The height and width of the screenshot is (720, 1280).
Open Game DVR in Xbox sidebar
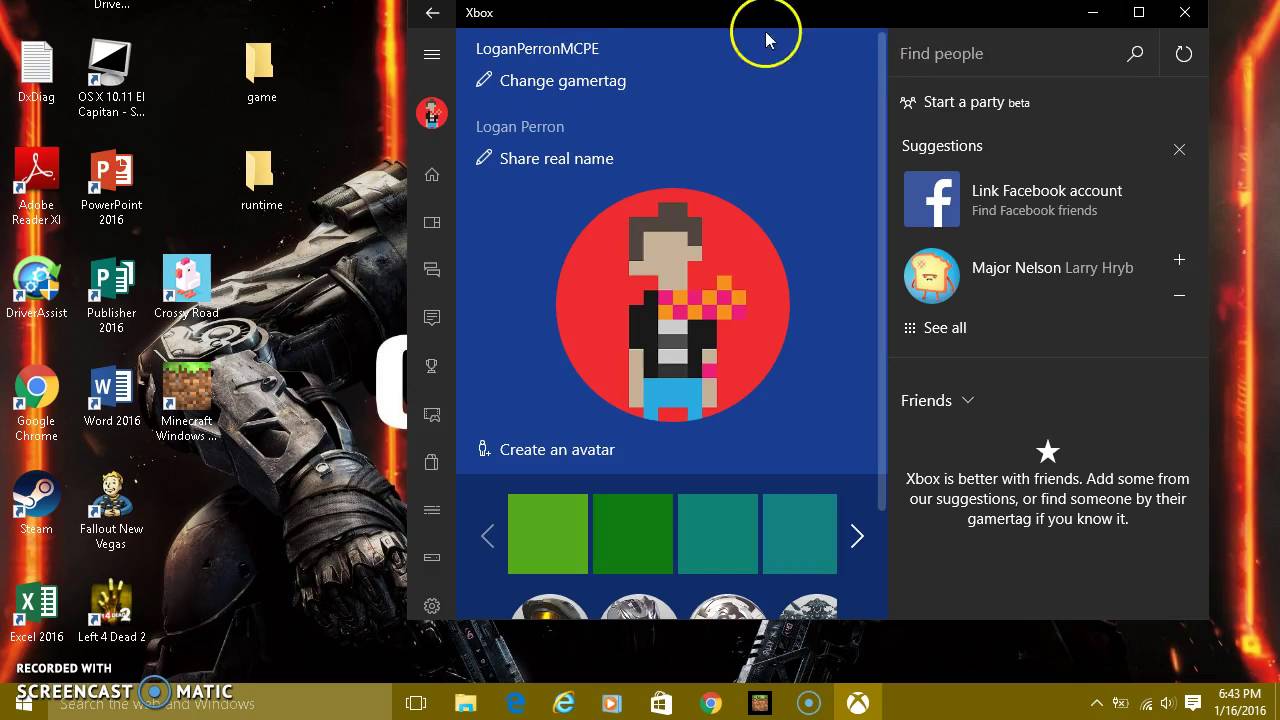tap(432, 414)
